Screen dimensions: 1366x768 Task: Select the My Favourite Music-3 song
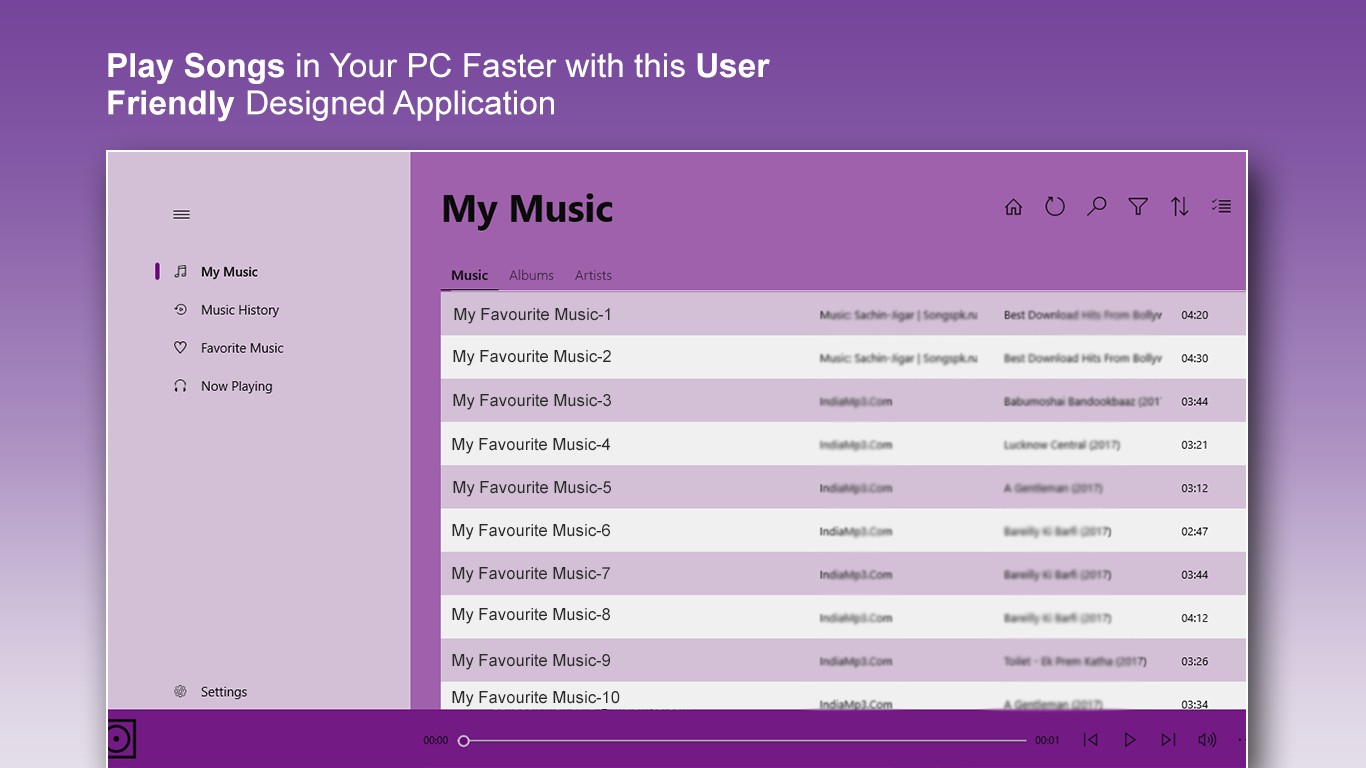click(x=532, y=401)
